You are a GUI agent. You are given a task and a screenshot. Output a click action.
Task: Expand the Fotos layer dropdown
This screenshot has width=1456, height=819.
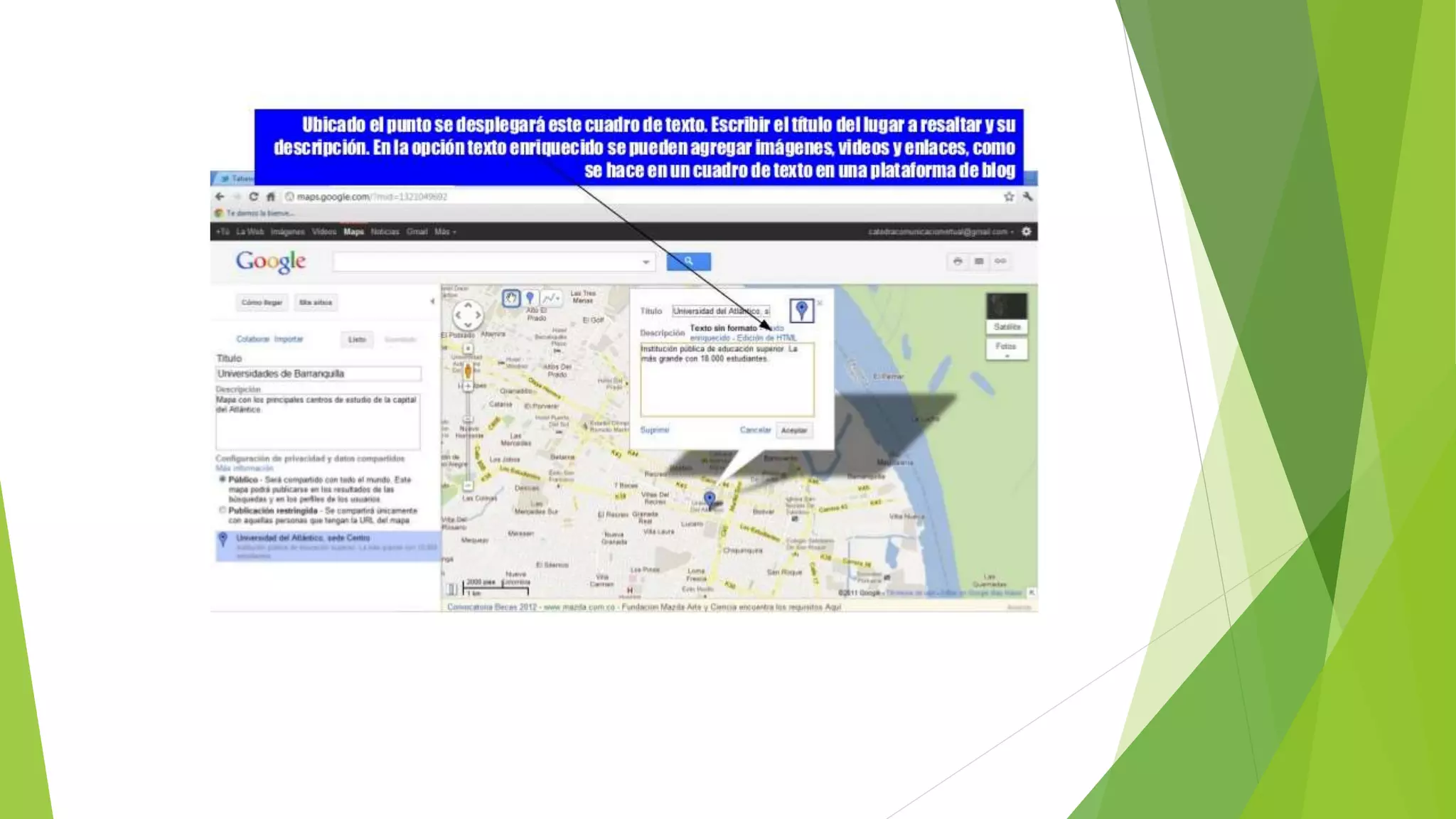[1006, 348]
